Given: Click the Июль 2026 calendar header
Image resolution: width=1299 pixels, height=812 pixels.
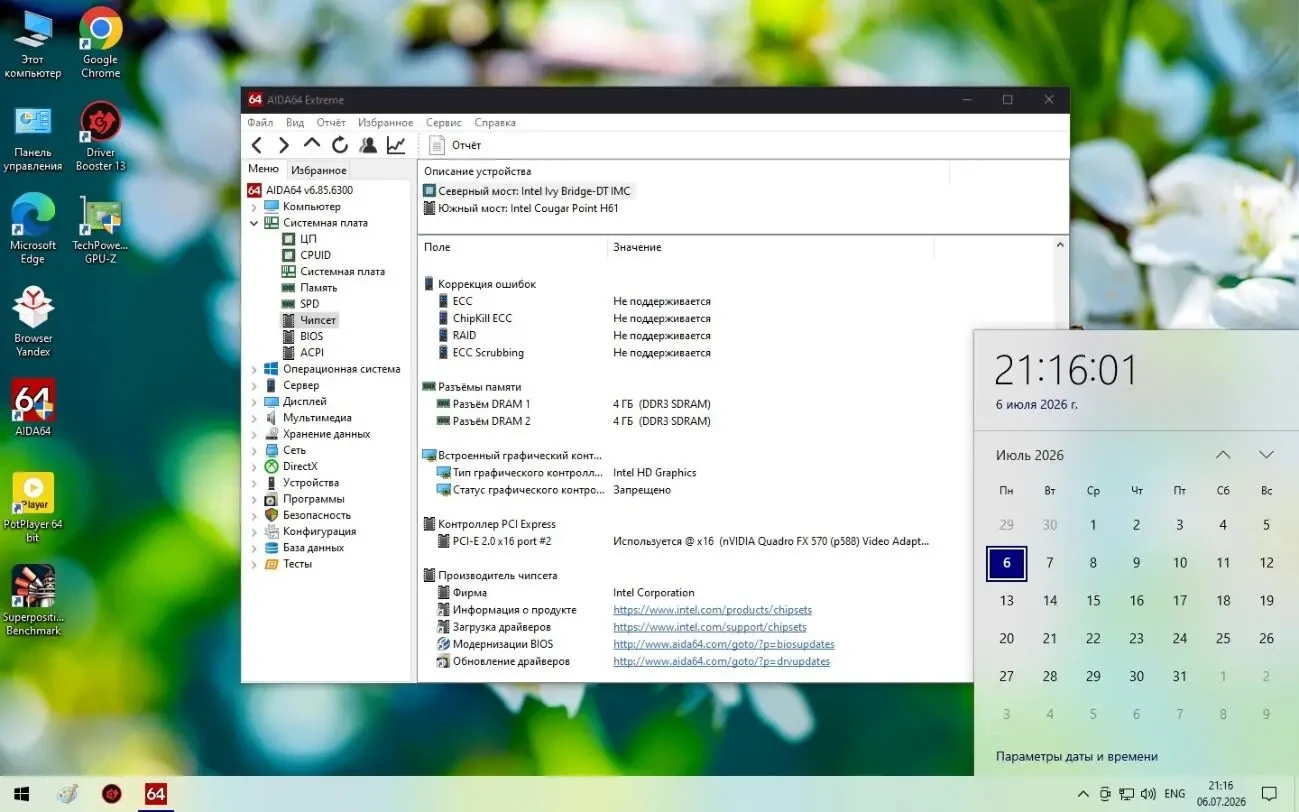Looking at the screenshot, I should [1030, 455].
